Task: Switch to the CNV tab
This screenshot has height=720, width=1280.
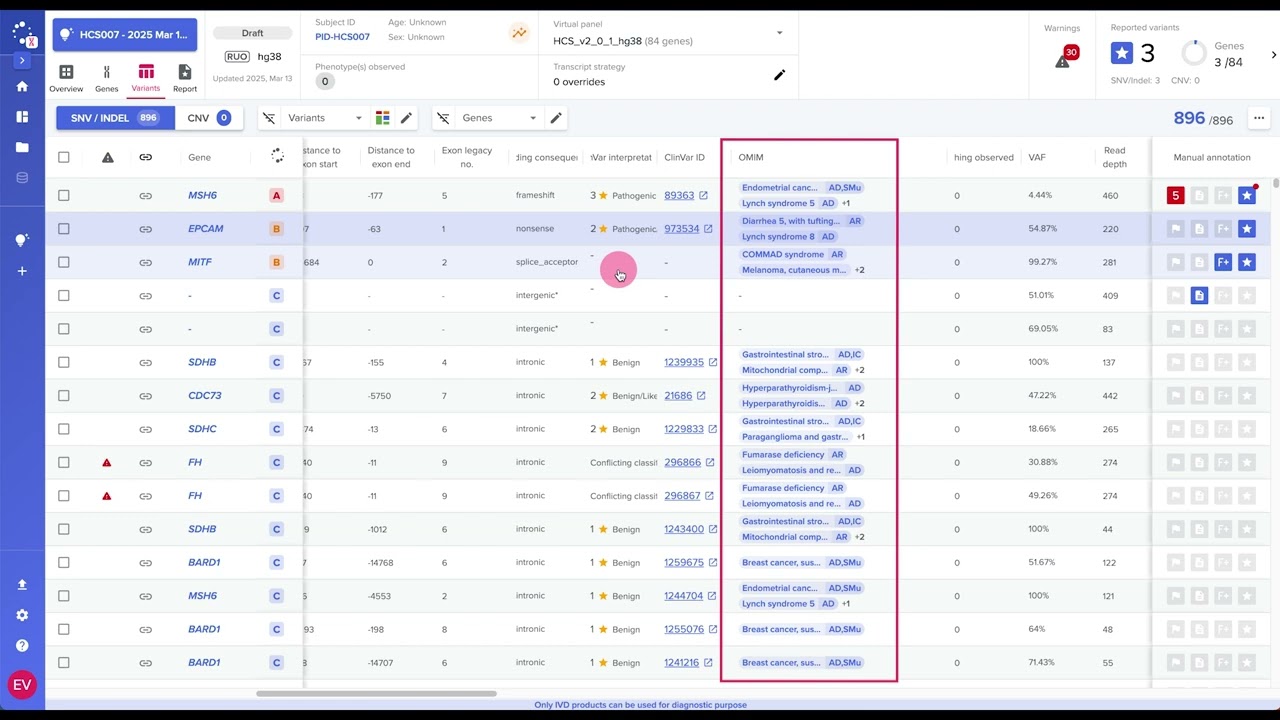Action: 208,118
